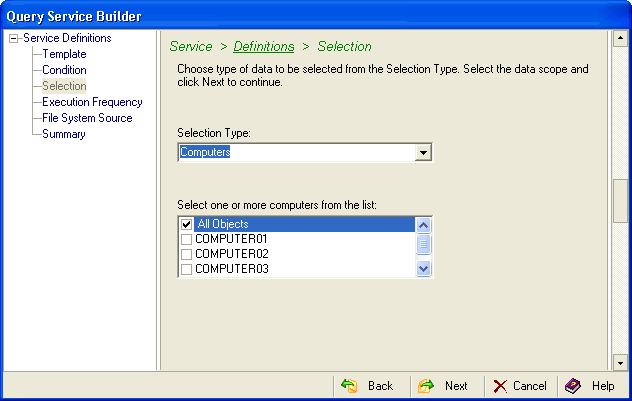Click the red X Cancel icon
The height and width of the screenshot is (401, 632).
coord(500,386)
